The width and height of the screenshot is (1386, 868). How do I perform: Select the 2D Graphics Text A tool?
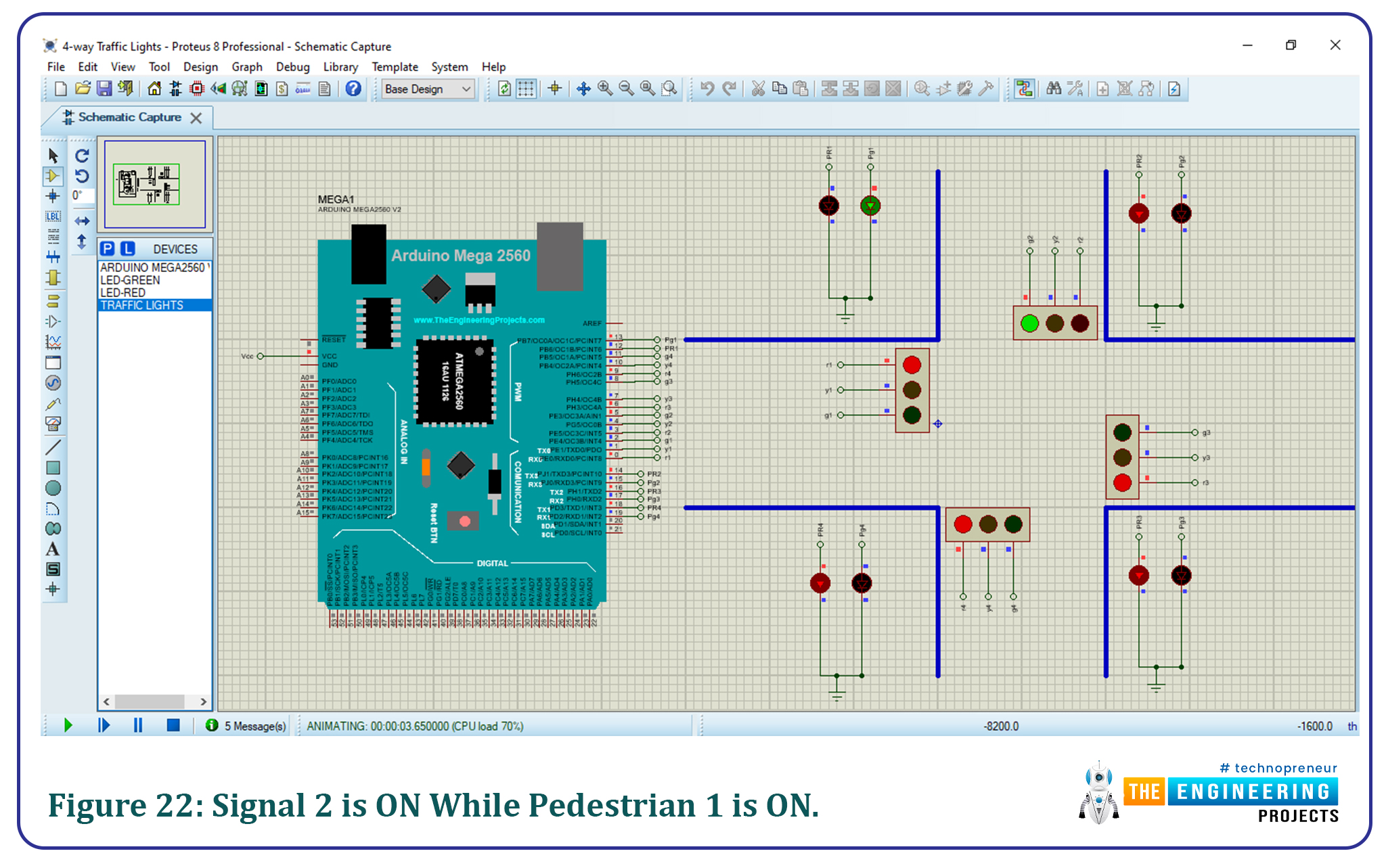[53, 549]
